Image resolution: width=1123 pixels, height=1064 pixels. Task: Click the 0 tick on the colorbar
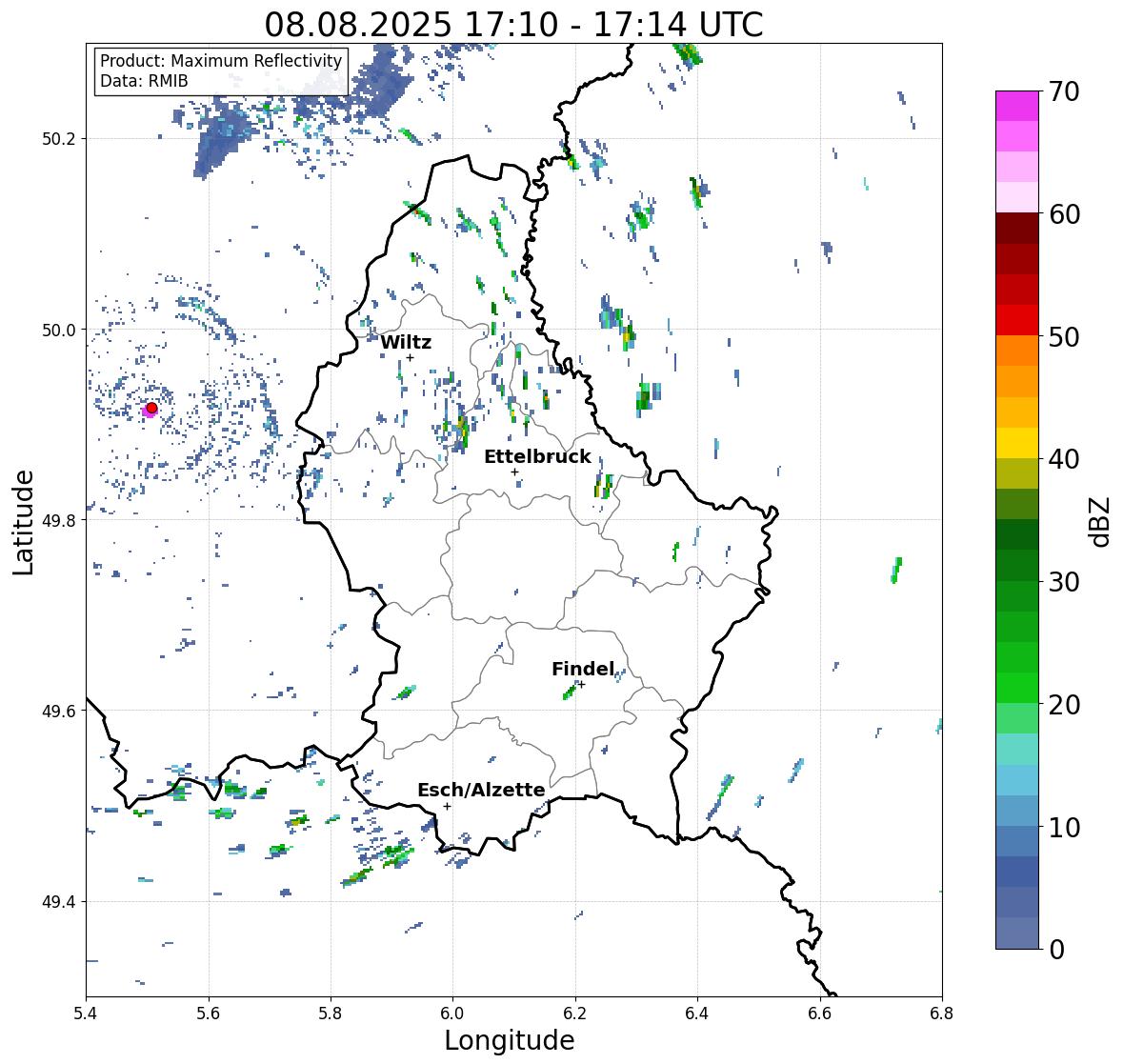point(1057,950)
